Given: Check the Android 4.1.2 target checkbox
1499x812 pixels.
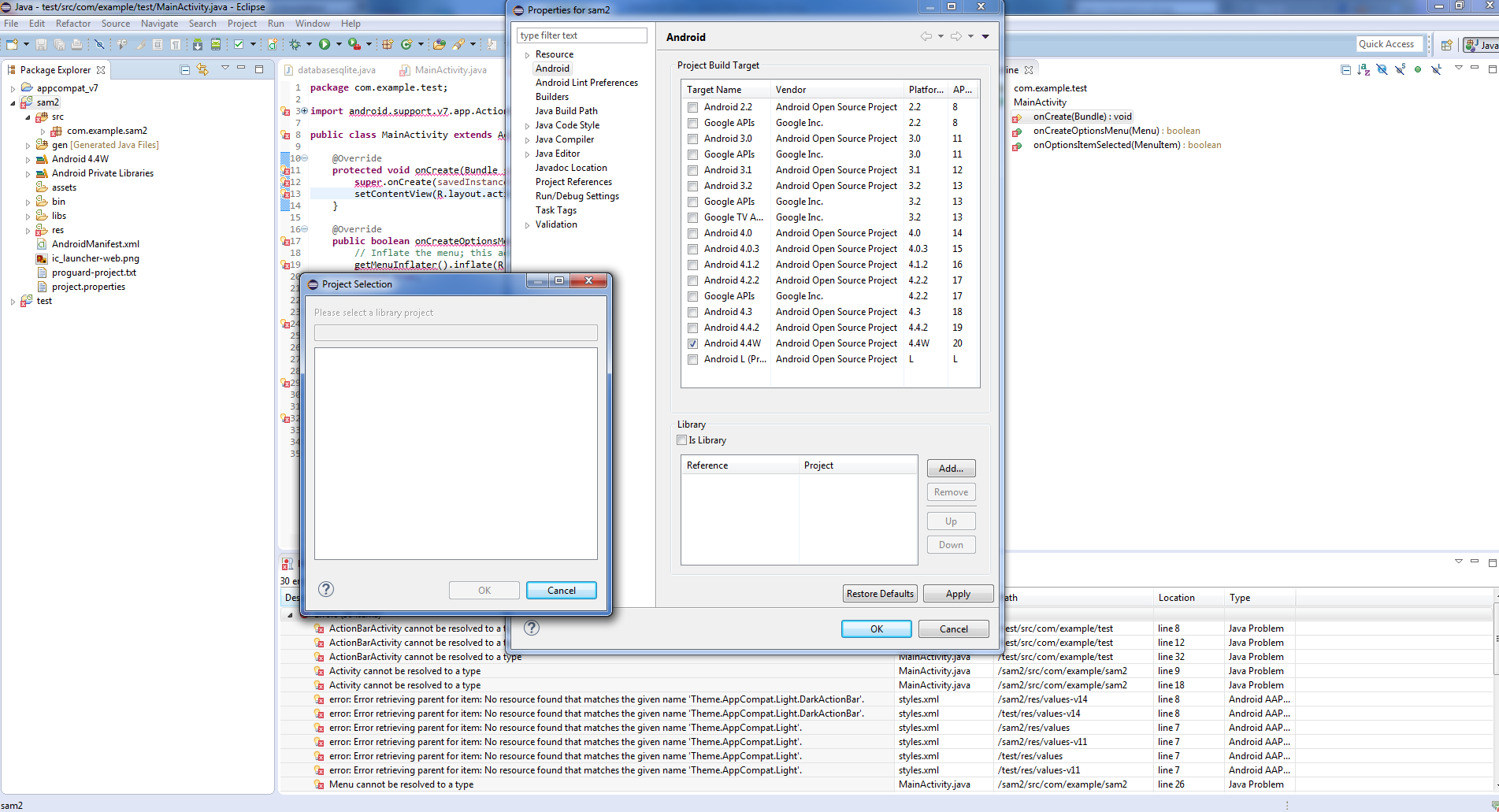Looking at the screenshot, I should (692, 265).
